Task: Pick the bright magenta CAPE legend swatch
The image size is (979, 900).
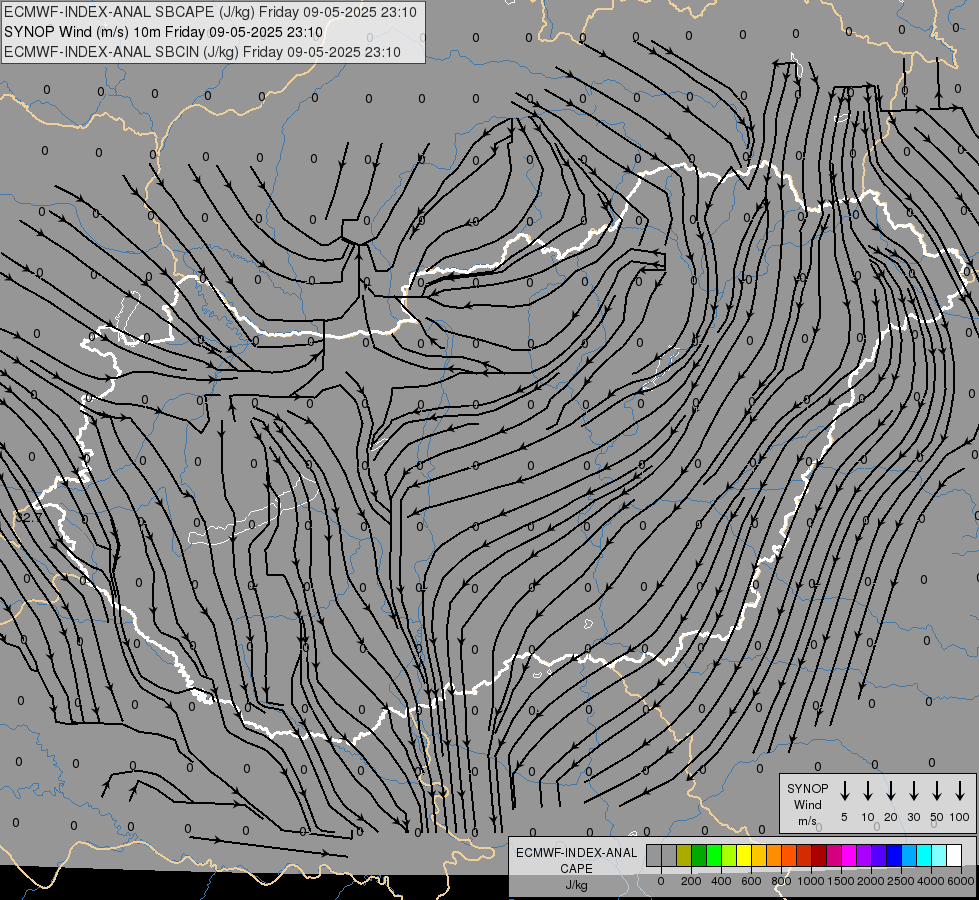Action: pyautogui.click(x=850, y=855)
